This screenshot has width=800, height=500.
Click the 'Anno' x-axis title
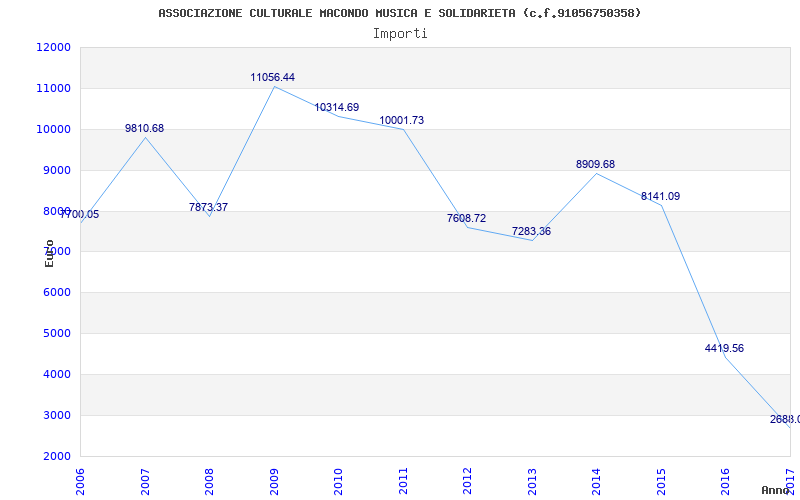pos(776,490)
